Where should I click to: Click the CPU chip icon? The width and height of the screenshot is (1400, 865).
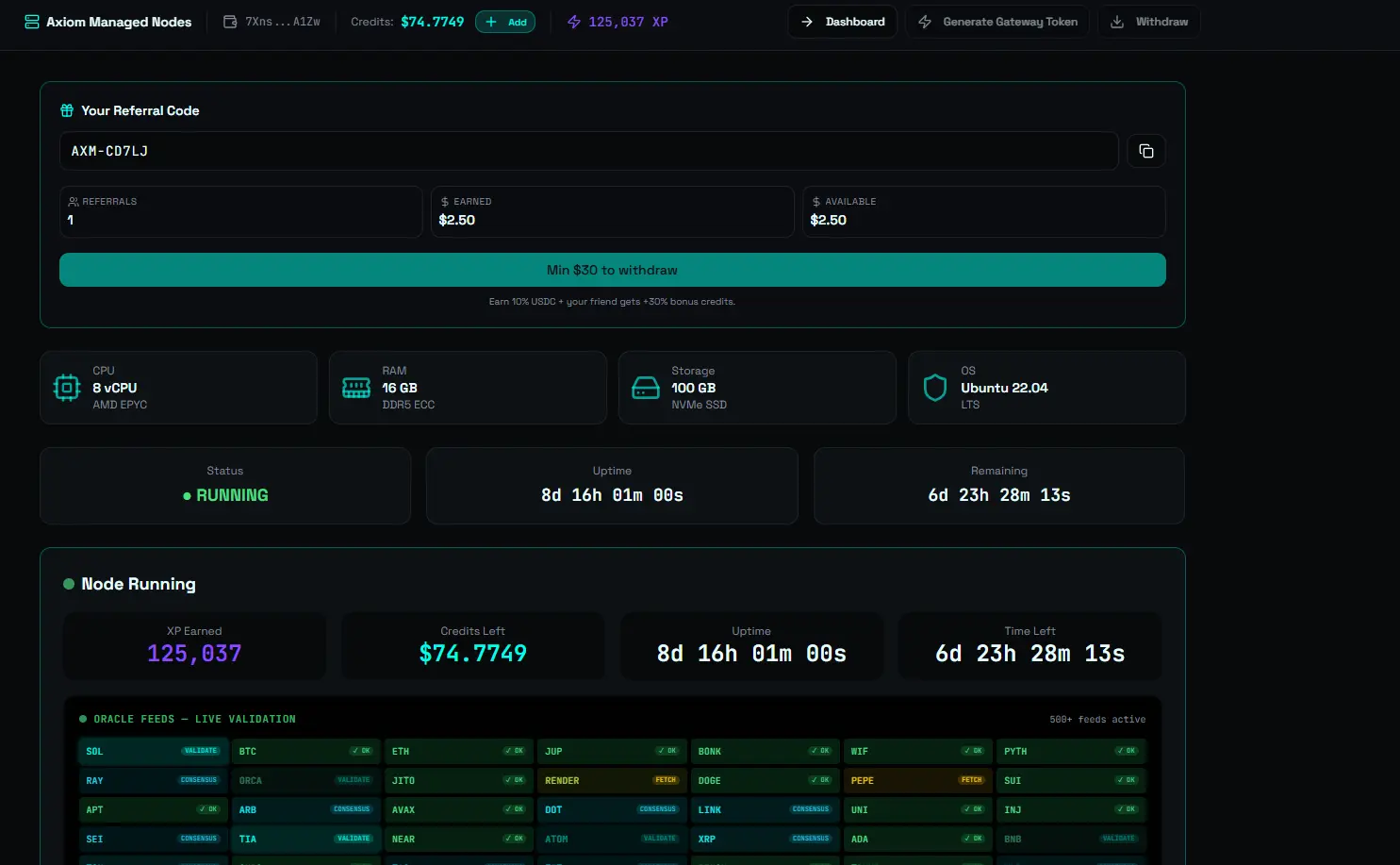(67, 388)
